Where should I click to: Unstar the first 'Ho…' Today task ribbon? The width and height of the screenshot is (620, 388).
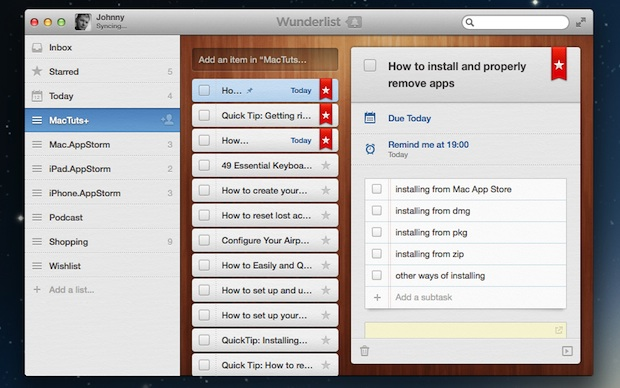tap(326, 91)
